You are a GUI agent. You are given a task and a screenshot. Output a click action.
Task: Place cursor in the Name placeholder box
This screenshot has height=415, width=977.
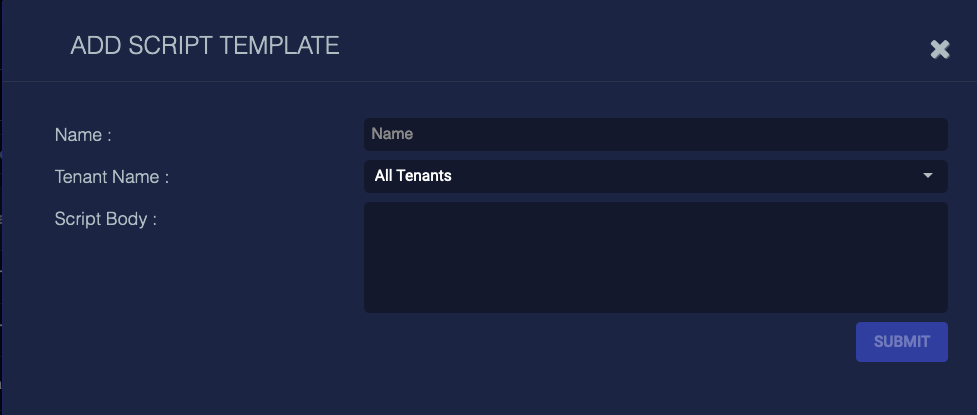tap(655, 134)
